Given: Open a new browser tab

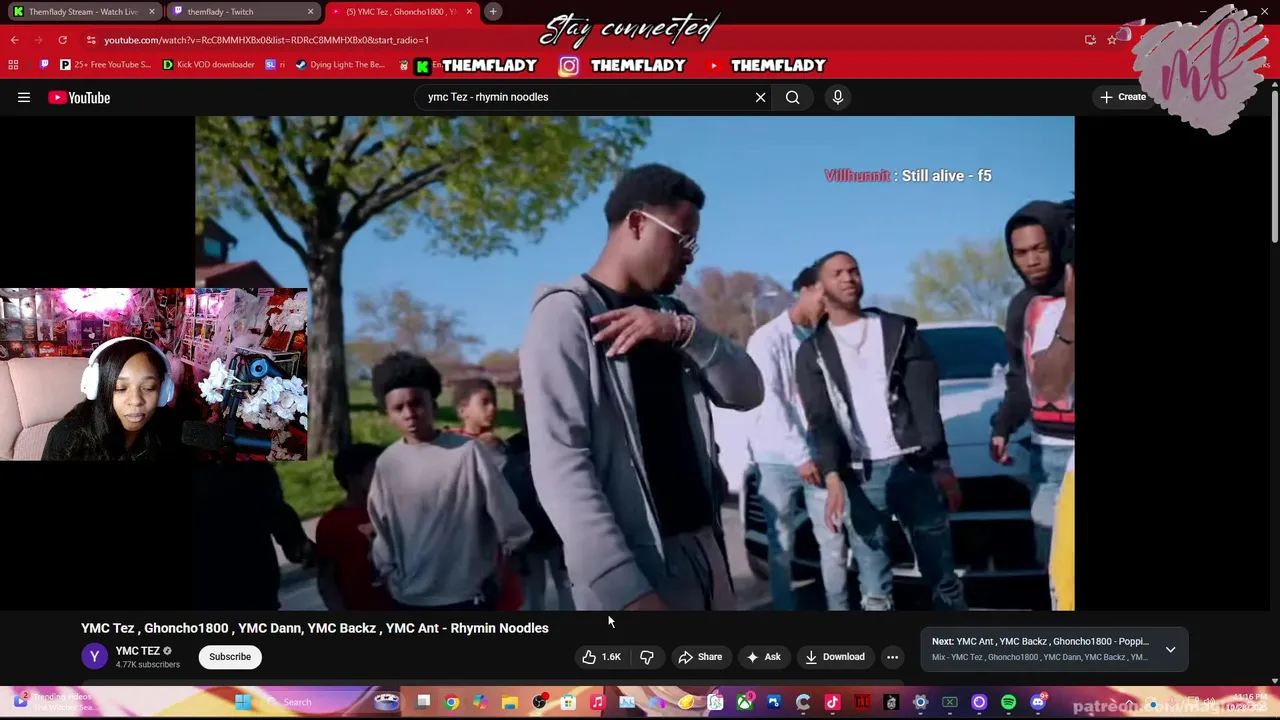Looking at the screenshot, I should tap(493, 12).
